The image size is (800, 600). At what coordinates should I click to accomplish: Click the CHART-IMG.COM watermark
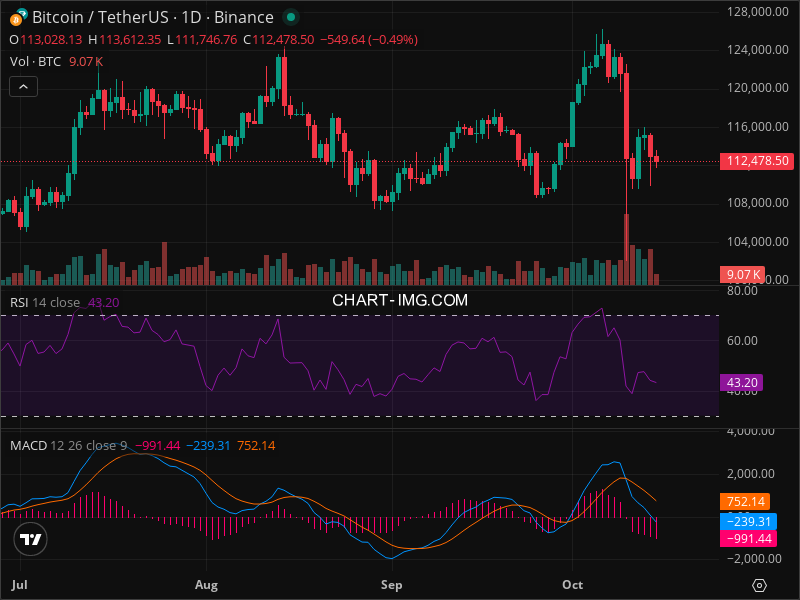[400, 299]
